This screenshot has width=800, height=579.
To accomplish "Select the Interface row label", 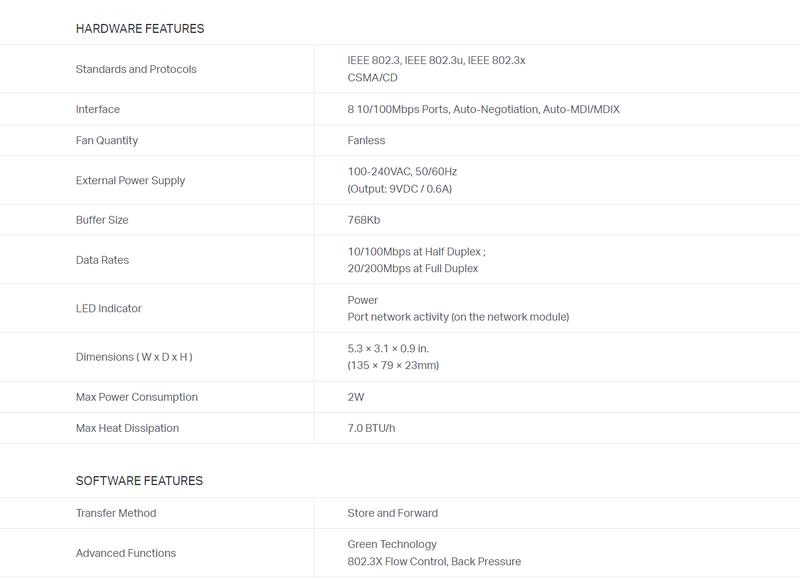I will (97, 109).
